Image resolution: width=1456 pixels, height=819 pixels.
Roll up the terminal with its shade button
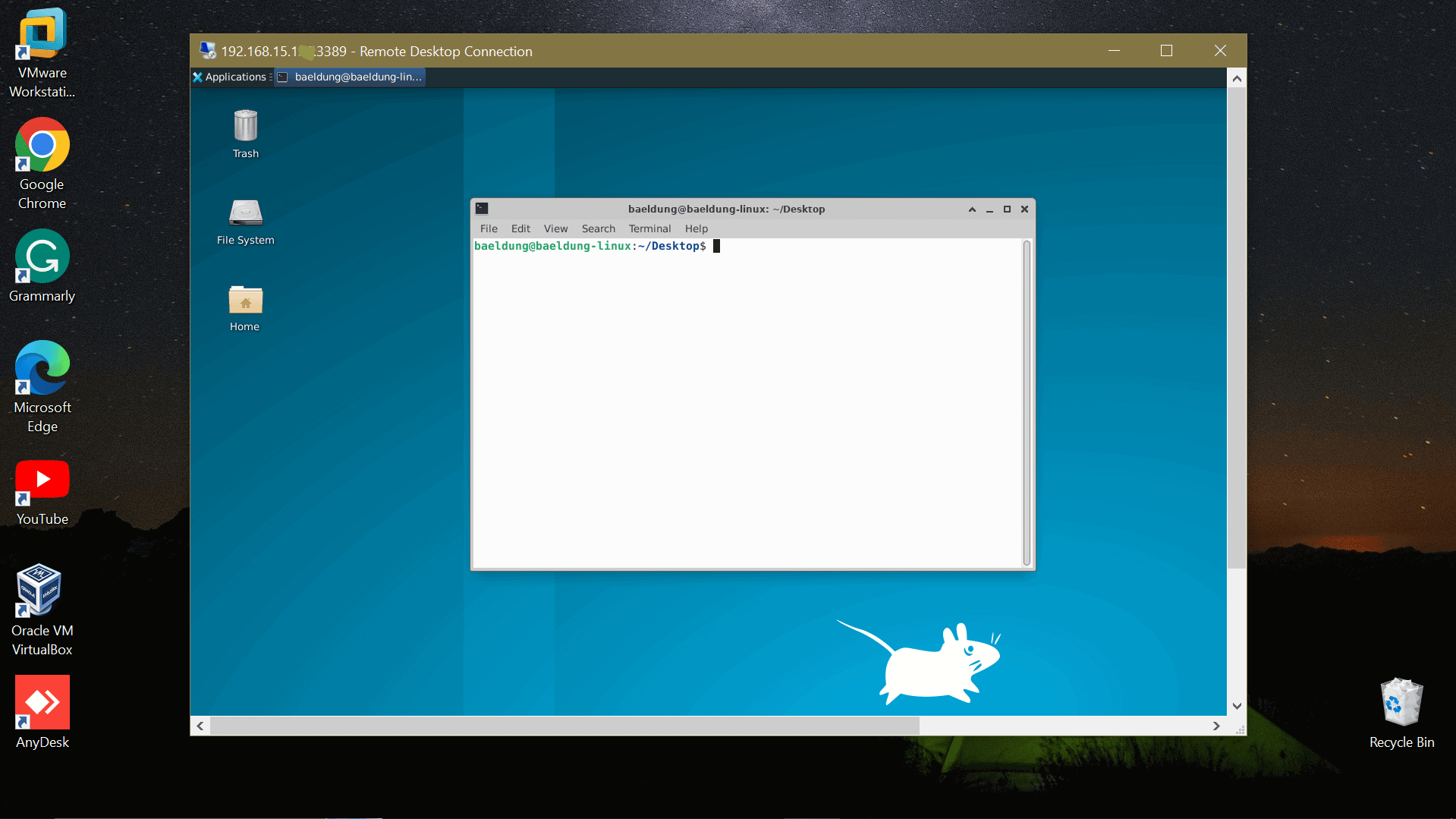pyautogui.click(x=972, y=209)
